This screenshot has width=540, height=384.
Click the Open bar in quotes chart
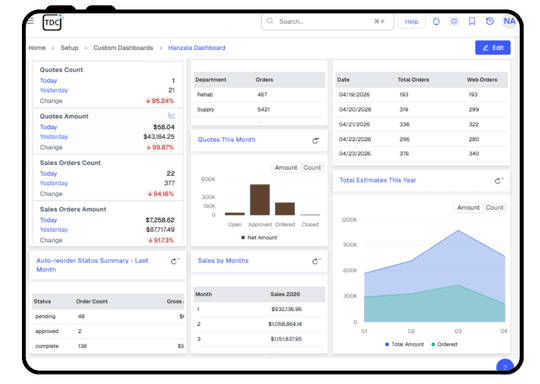tap(235, 214)
